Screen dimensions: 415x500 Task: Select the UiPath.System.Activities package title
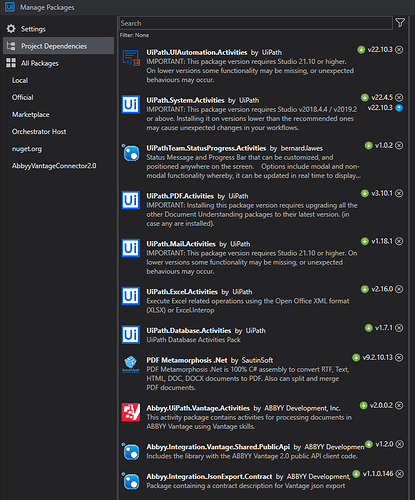point(185,100)
